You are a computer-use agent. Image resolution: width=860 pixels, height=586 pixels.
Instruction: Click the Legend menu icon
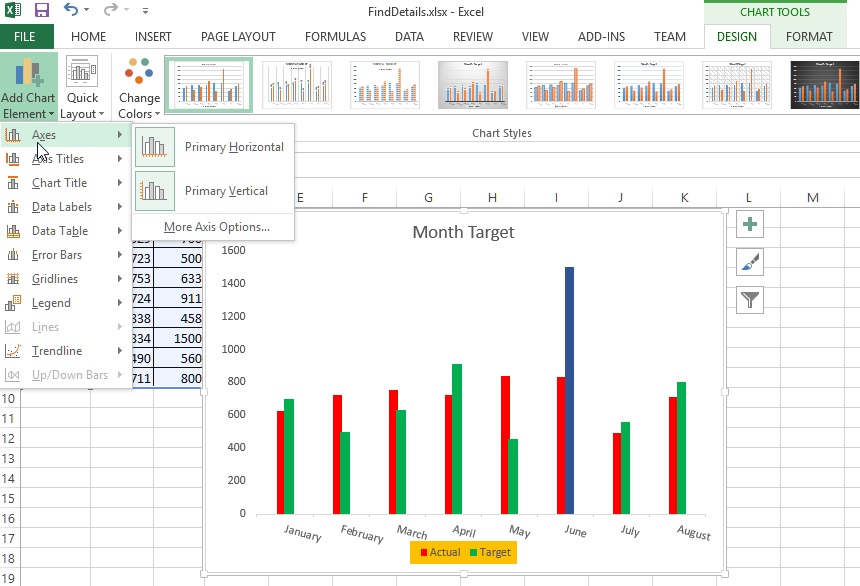click(x=13, y=303)
